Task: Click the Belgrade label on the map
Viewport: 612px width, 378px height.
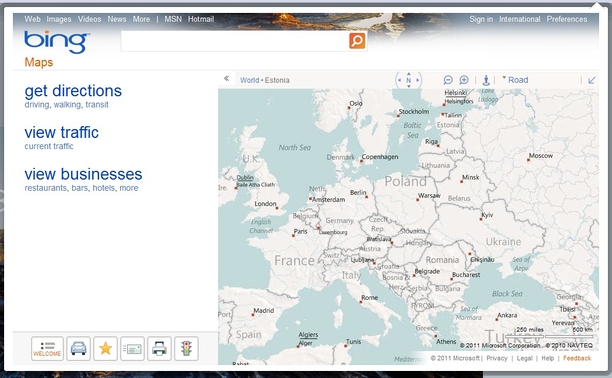Action: point(427,271)
